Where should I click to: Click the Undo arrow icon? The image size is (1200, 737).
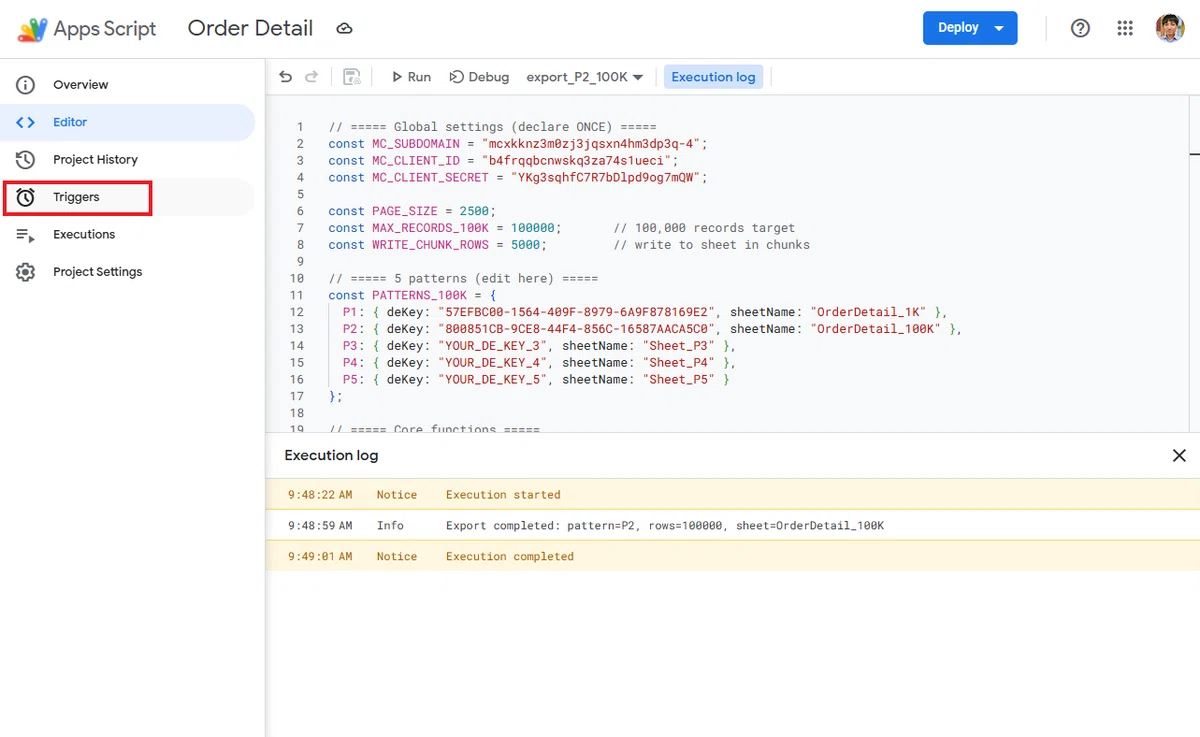tap(286, 77)
